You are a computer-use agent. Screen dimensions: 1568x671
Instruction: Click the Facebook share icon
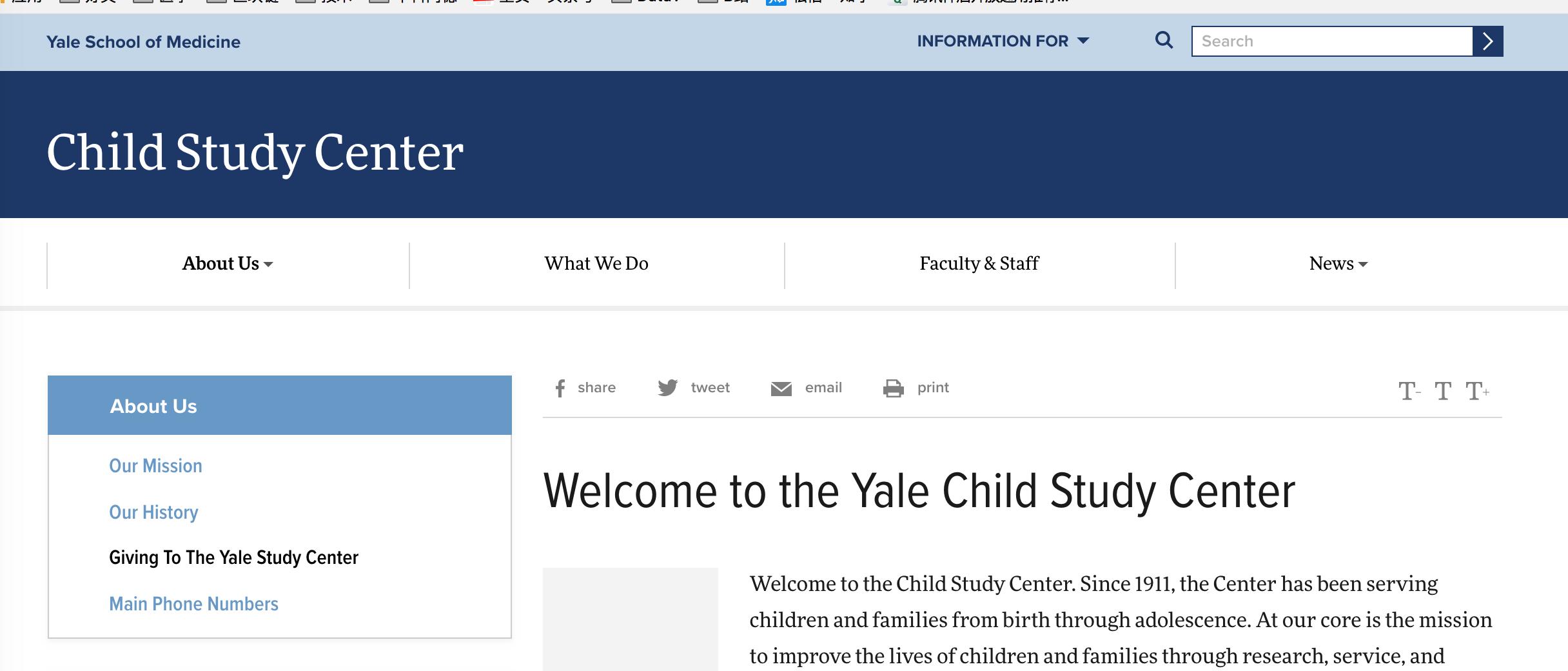coord(560,388)
